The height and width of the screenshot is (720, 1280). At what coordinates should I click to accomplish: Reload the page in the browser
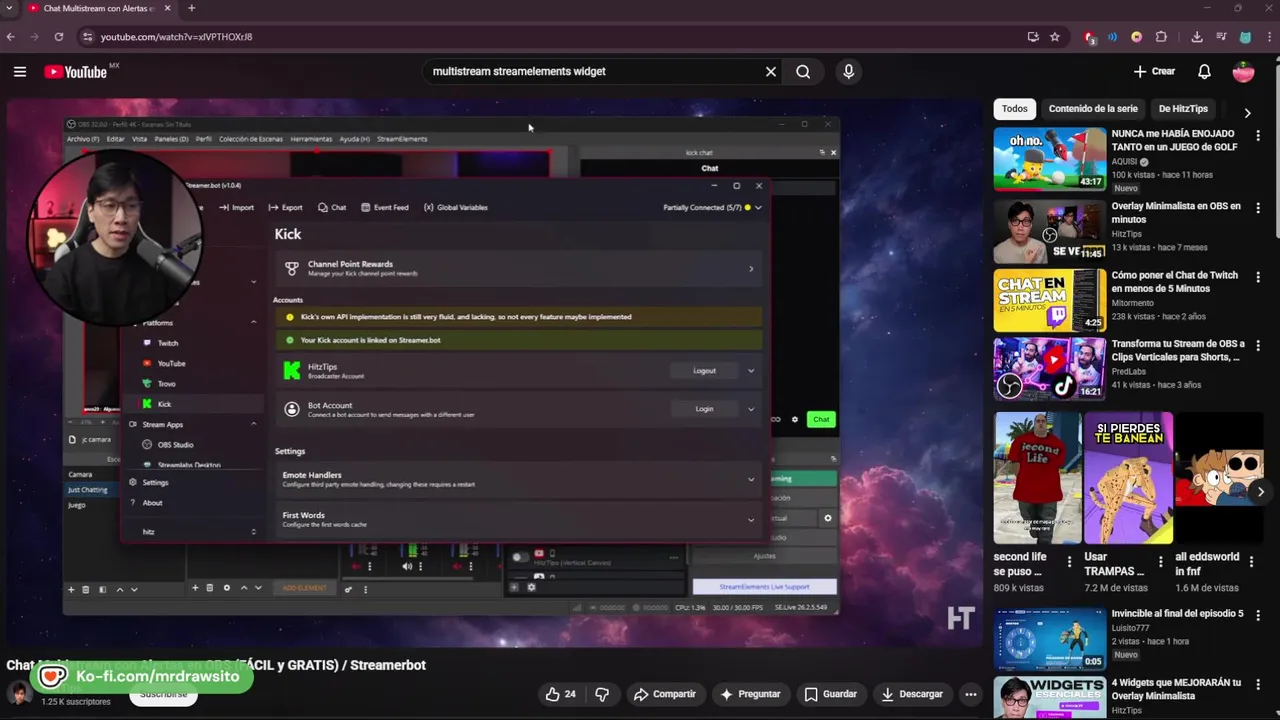(x=59, y=37)
